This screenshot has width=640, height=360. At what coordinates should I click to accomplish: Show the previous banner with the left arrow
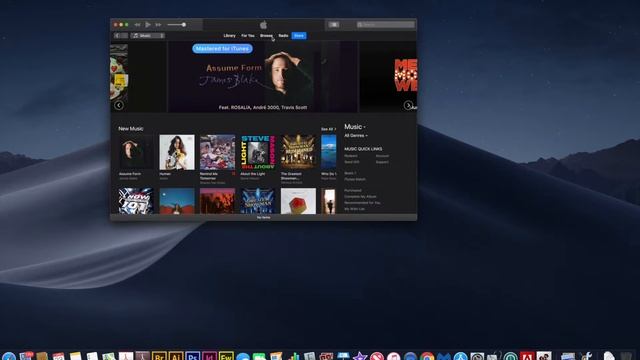tap(119, 105)
